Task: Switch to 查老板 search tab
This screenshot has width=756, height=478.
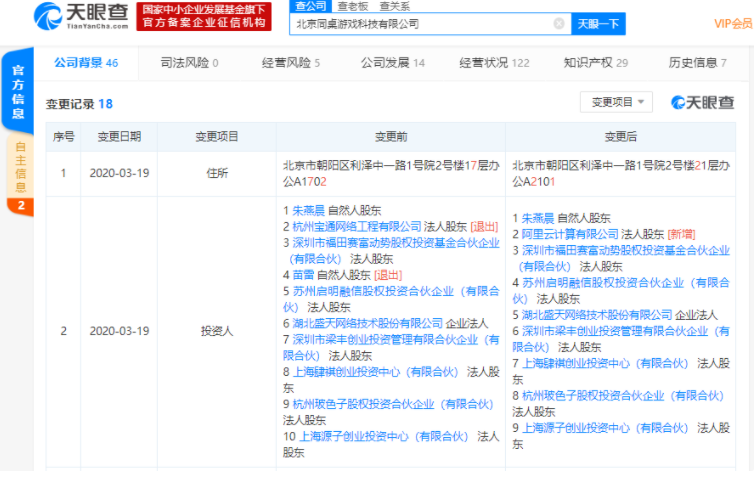Action: 352,6
